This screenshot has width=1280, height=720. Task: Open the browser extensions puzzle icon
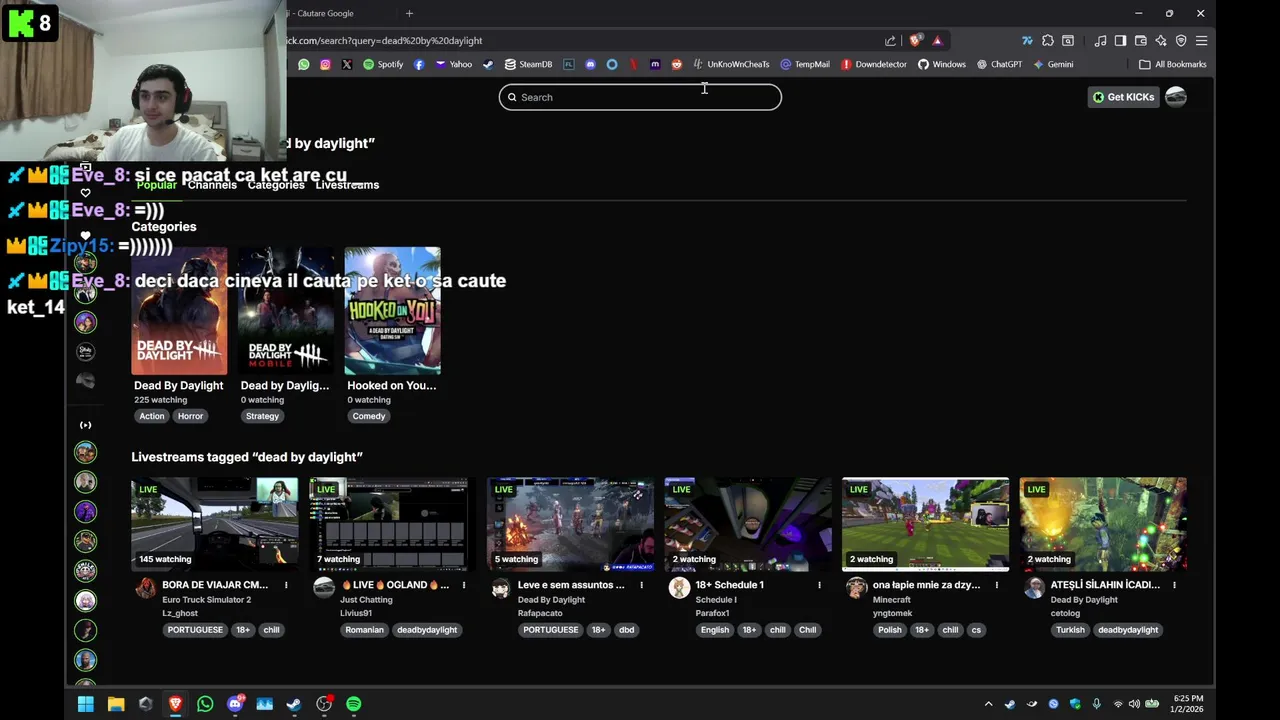tap(1048, 41)
